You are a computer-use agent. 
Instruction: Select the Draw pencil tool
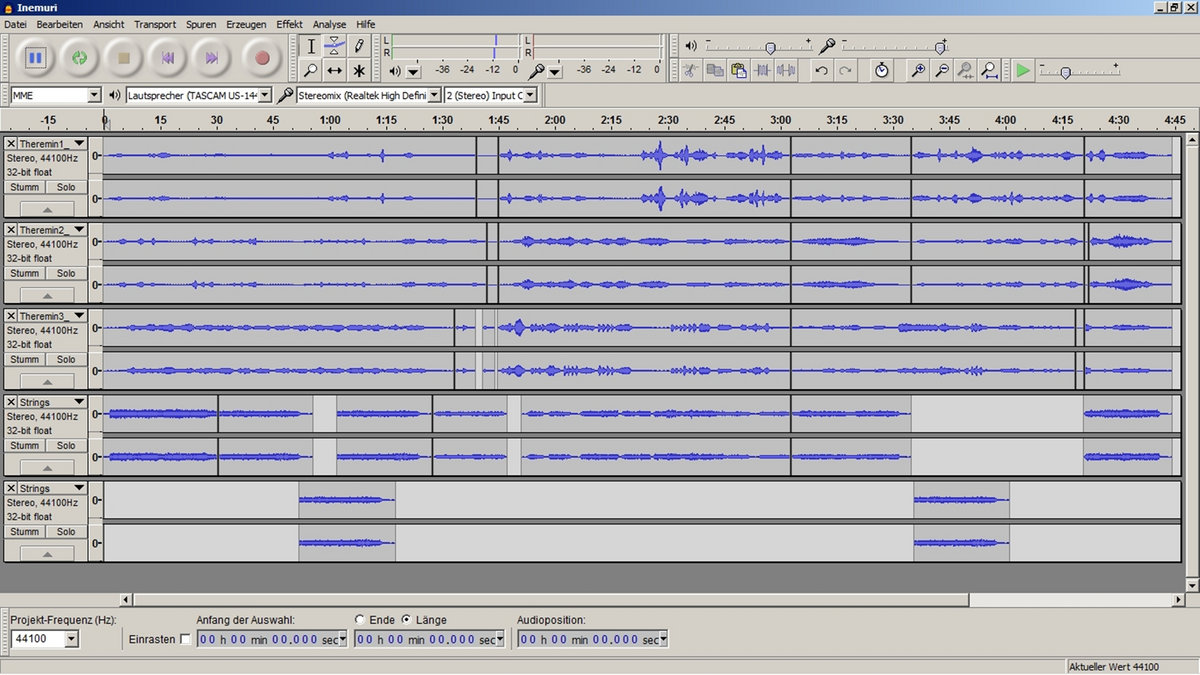pyautogui.click(x=359, y=46)
